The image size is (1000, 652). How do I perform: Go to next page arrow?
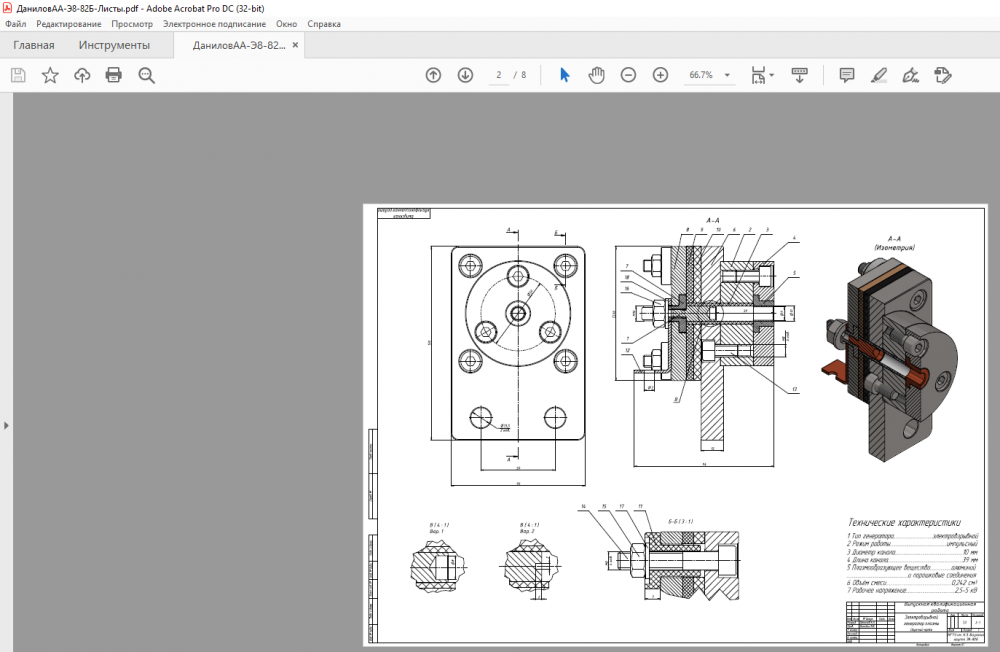point(465,75)
